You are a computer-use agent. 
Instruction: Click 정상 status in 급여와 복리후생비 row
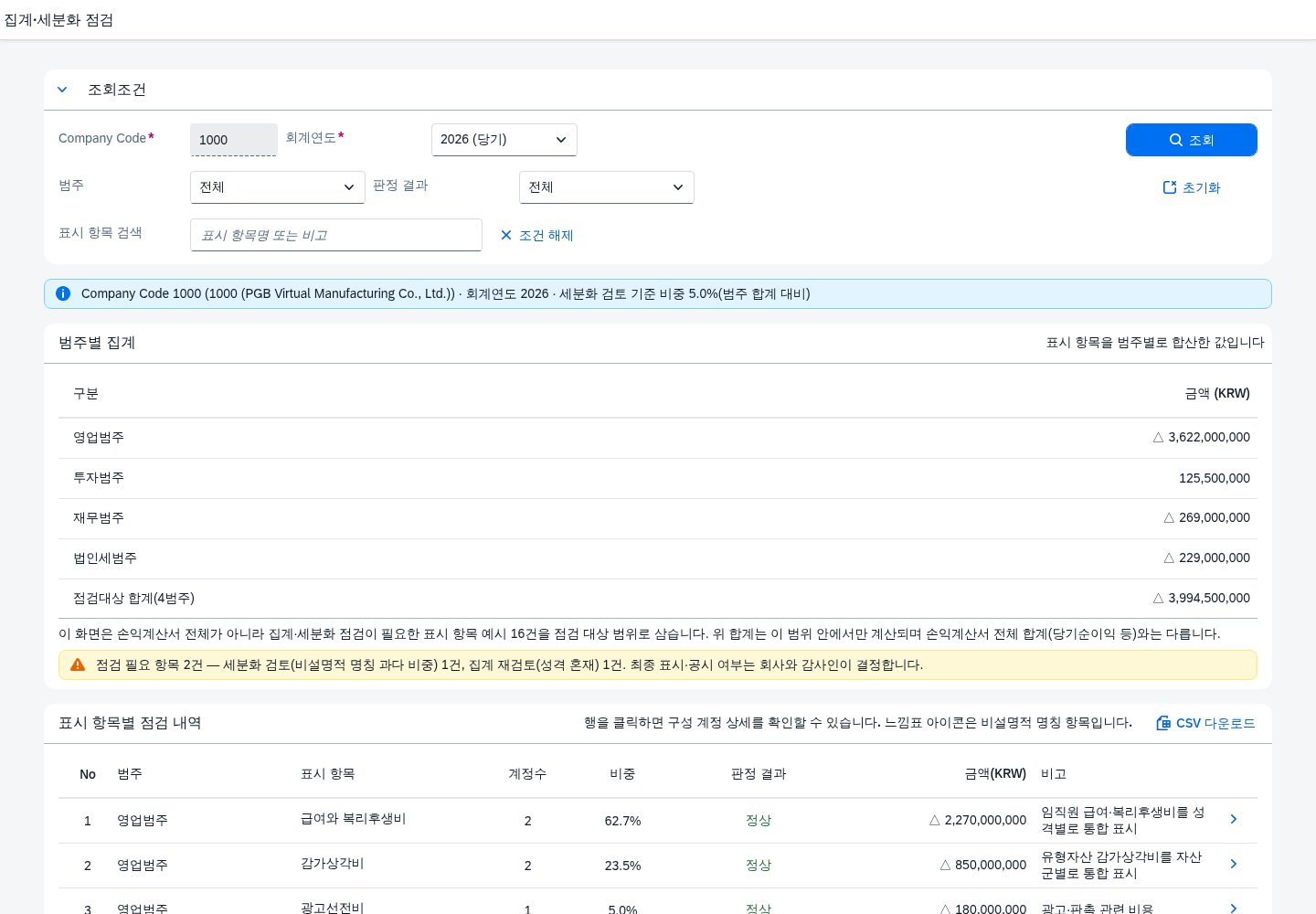[x=759, y=820]
